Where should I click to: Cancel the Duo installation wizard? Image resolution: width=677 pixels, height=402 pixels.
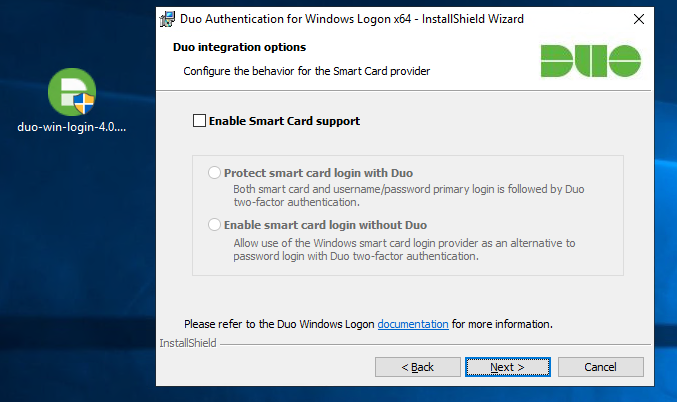pos(601,367)
